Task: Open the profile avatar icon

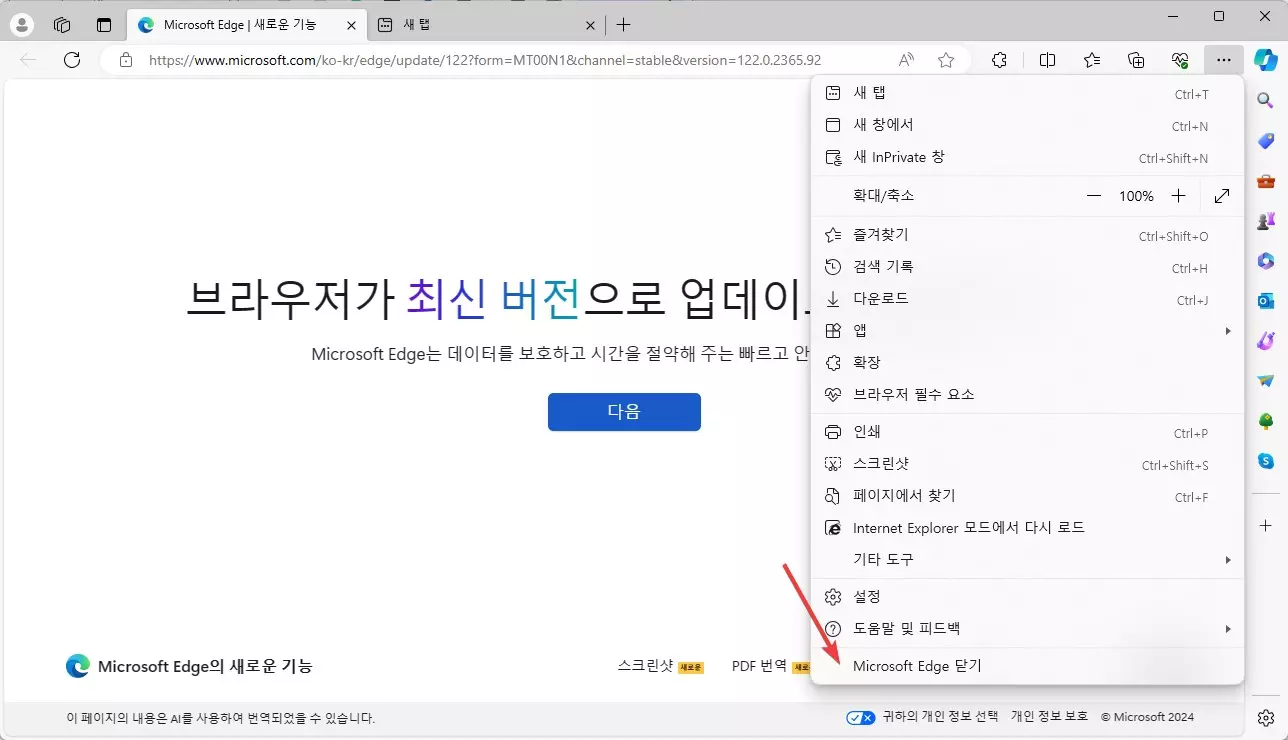Action: (21, 25)
